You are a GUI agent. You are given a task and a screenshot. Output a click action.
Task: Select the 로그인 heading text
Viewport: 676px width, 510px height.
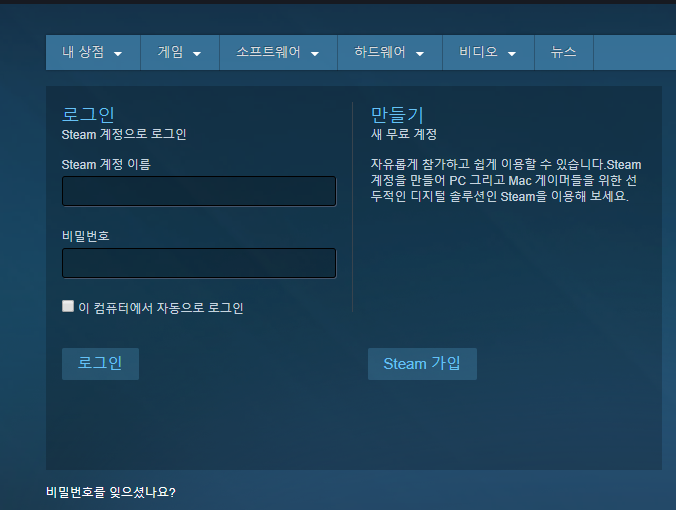(88, 114)
